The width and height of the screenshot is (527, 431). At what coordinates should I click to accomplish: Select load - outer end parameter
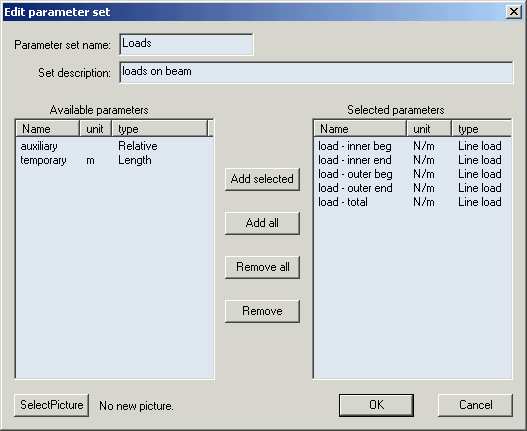click(x=412, y=188)
